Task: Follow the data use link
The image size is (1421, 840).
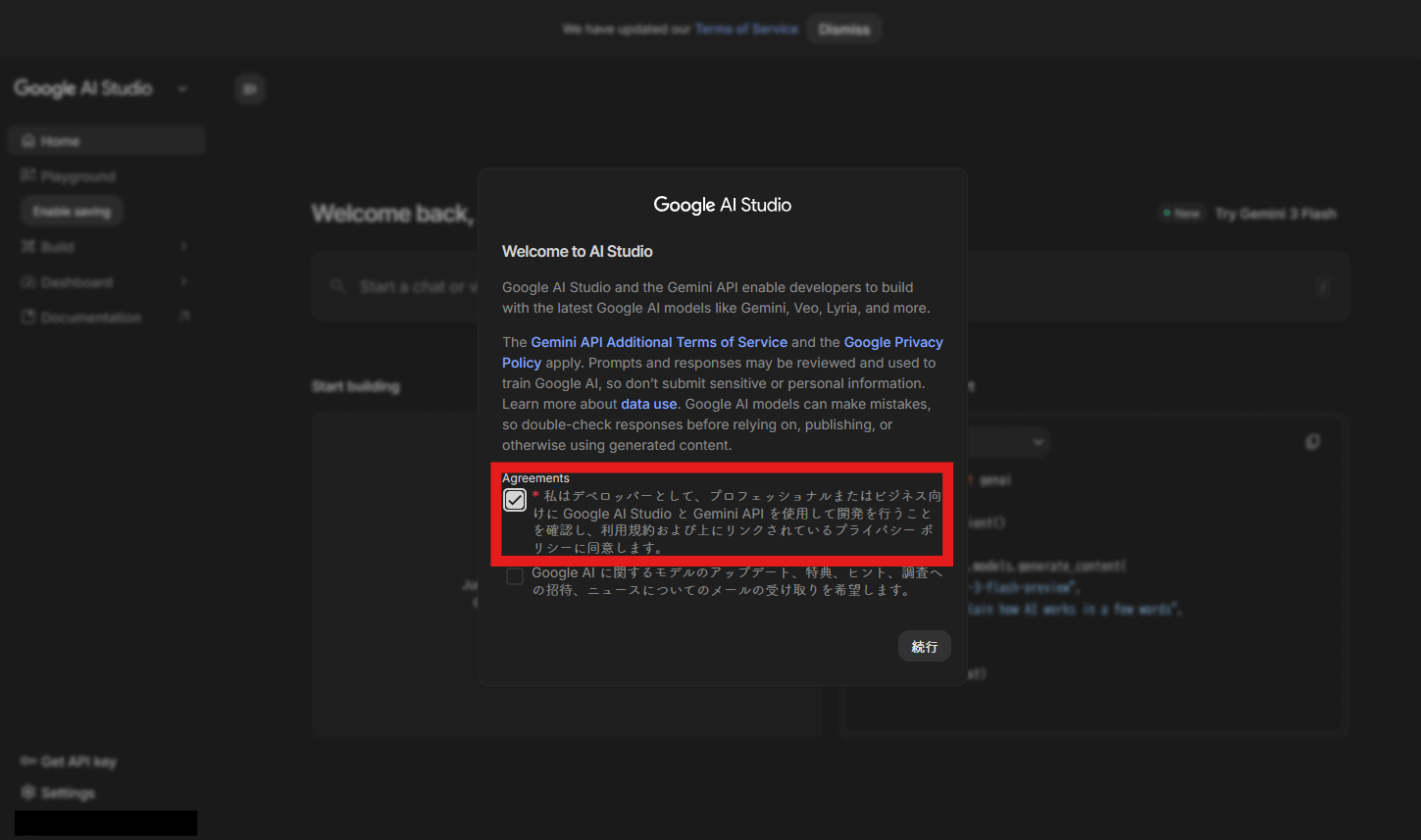Action: [x=648, y=404]
